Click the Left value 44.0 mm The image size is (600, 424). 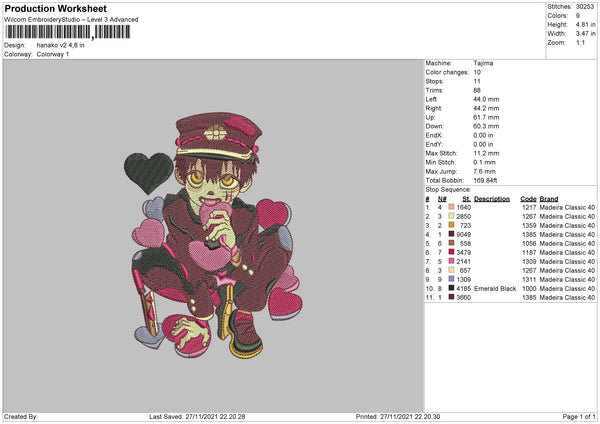pyautogui.click(x=486, y=99)
